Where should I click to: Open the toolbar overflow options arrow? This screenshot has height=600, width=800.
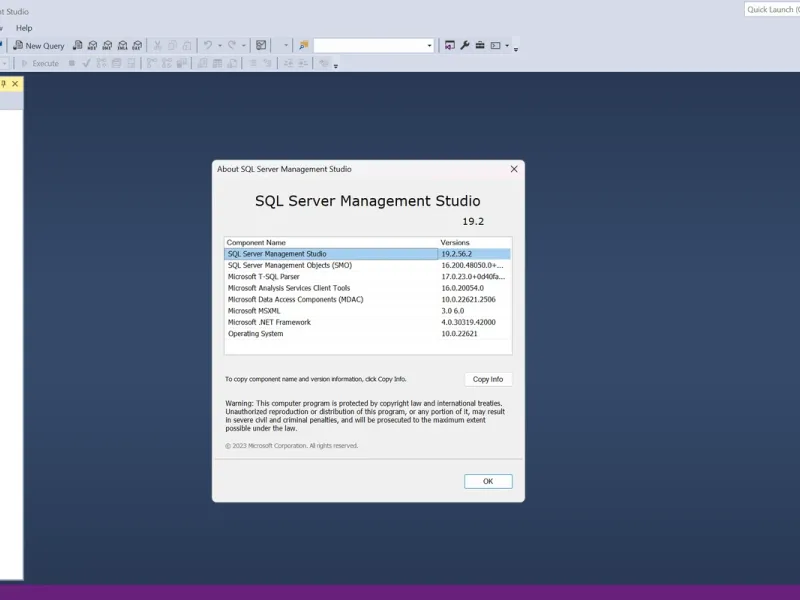pyautogui.click(x=516, y=49)
